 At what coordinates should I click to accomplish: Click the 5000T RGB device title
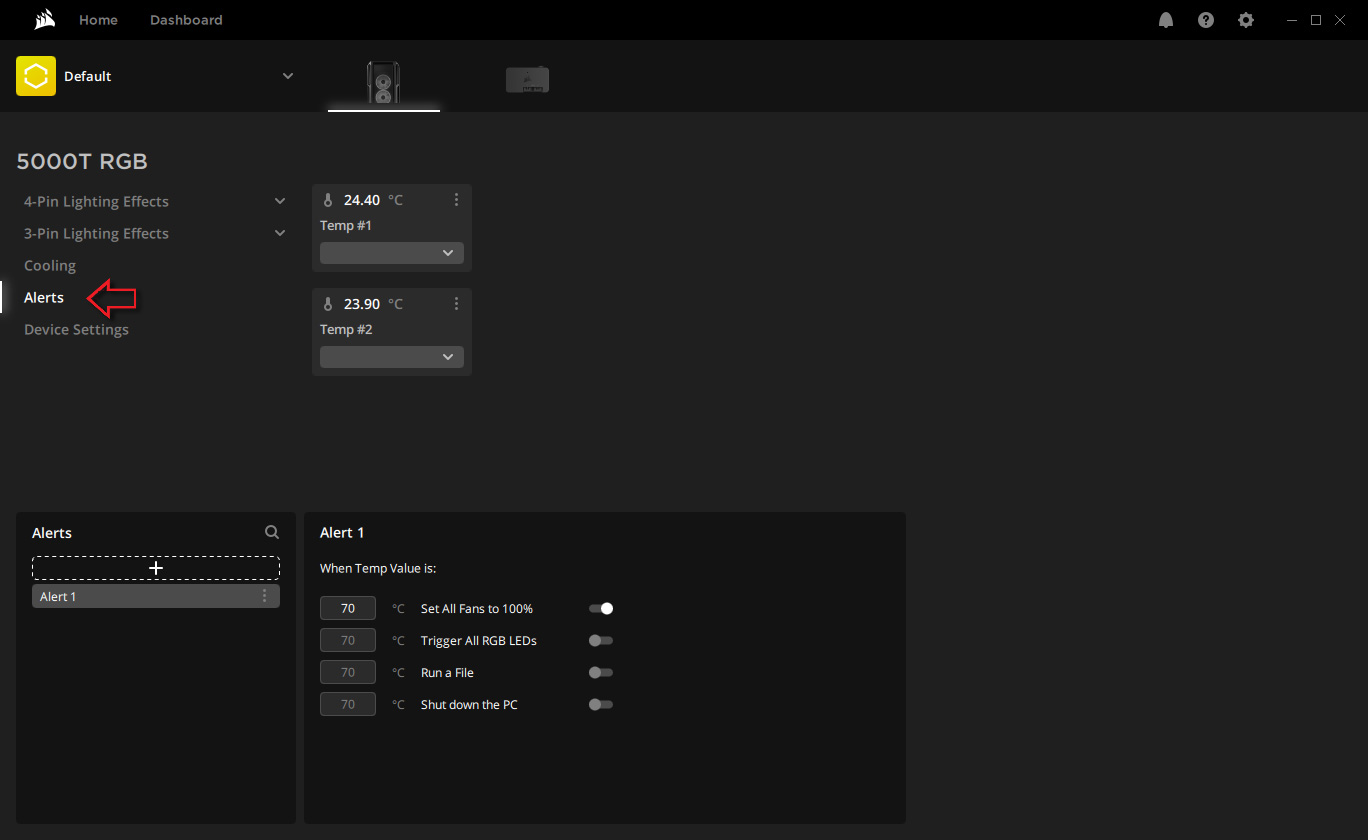[82, 162]
